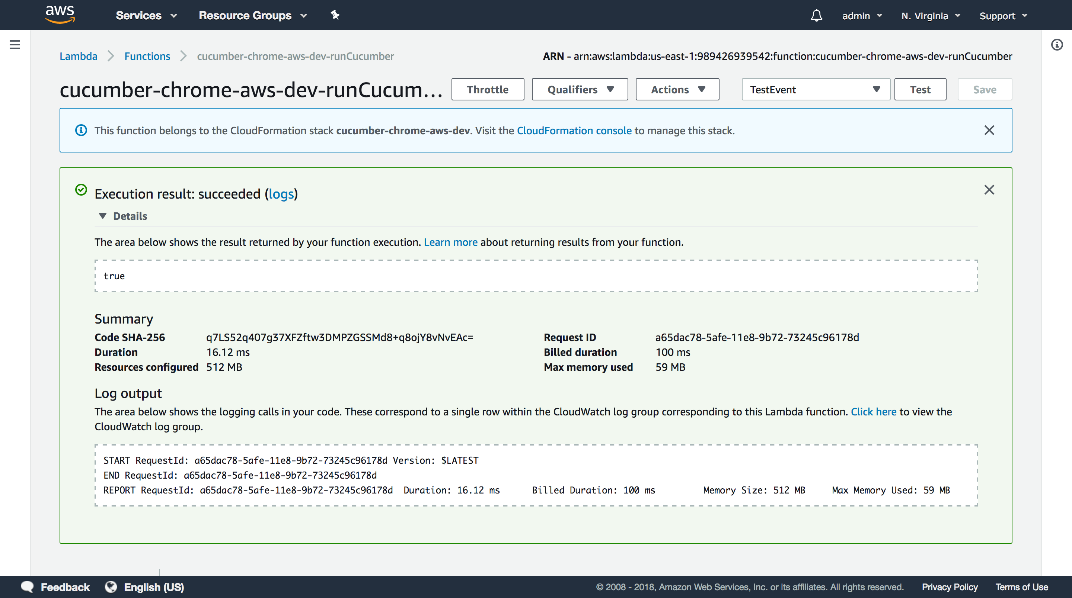Open the Services menu
The width and height of the screenshot is (1072, 598).
146,16
